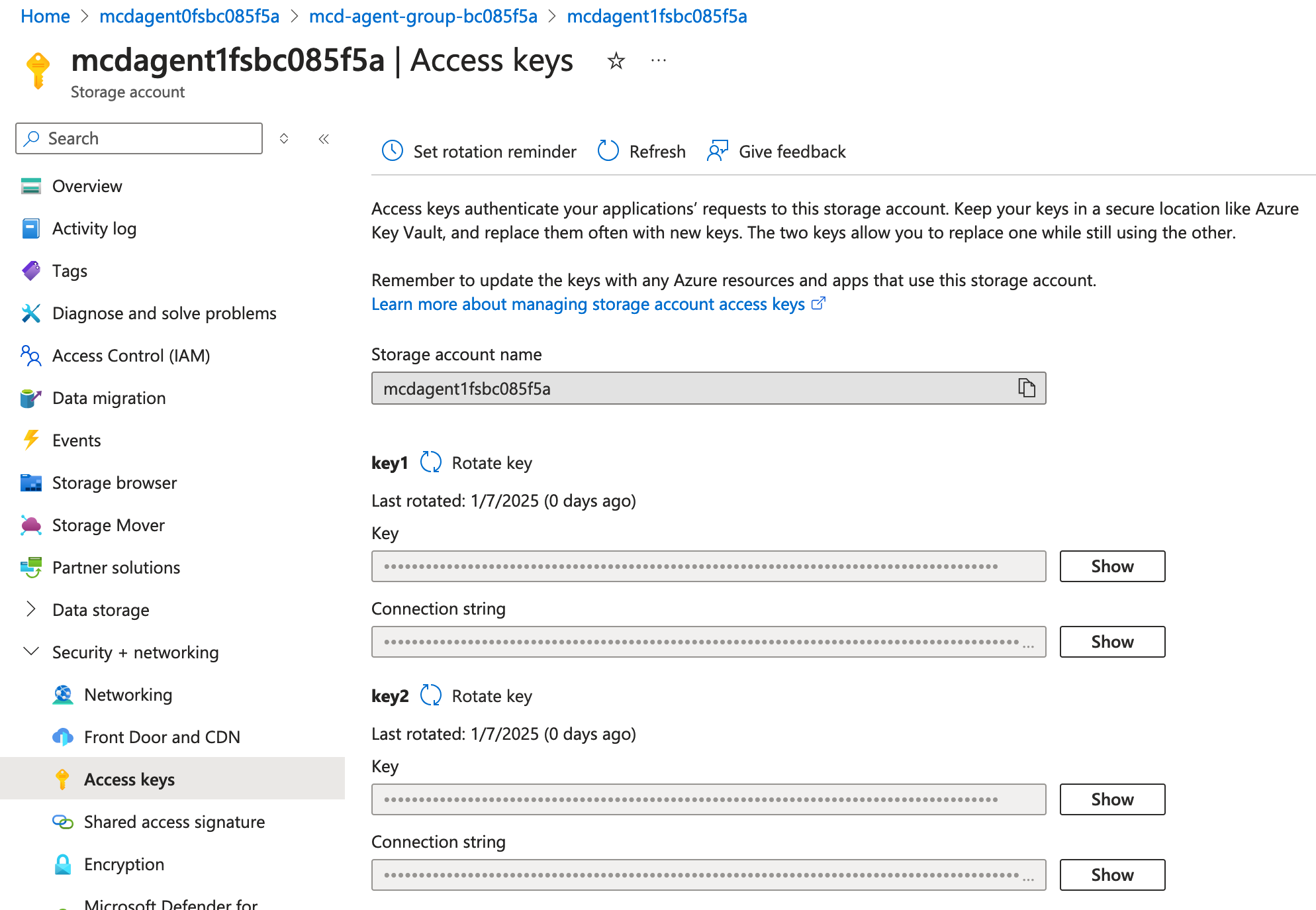Click the rotate icon next to key2
This screenshot has width=1316, height=910.
(431, 695)
